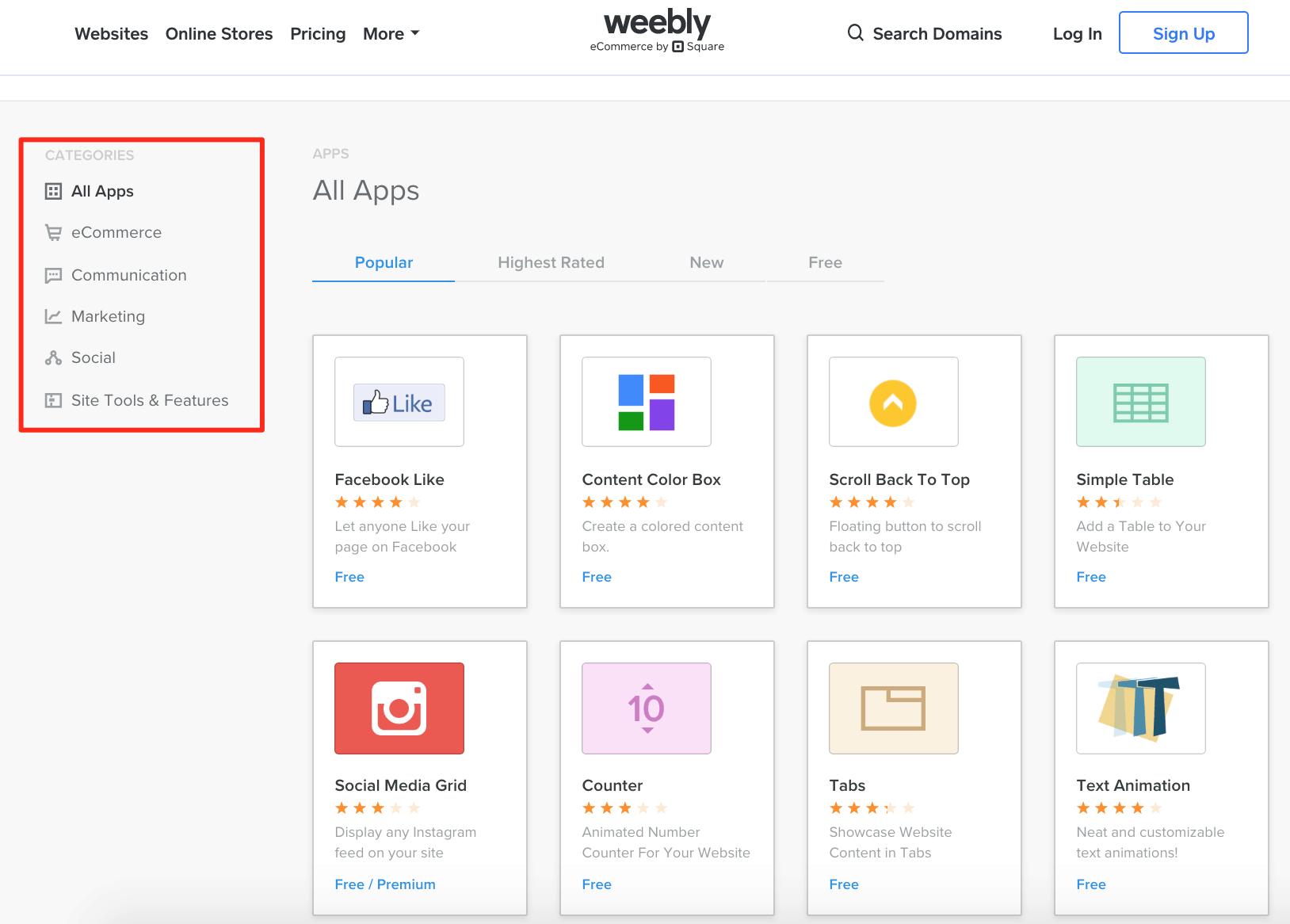Click 'Neat and customizable text animations' text
1290x924 pixels.
tap(1151, 842)
